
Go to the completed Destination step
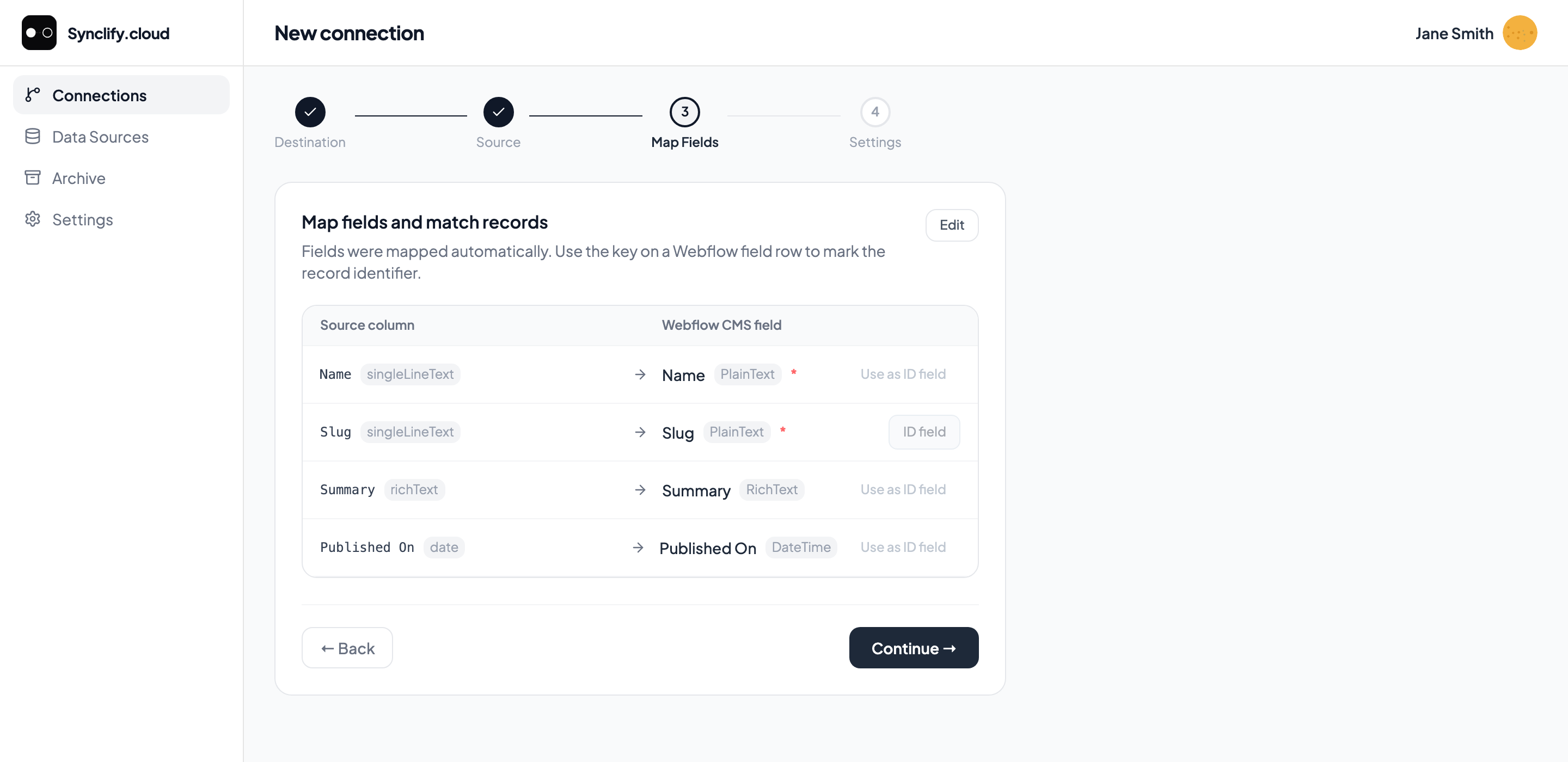tap(310, 112)
